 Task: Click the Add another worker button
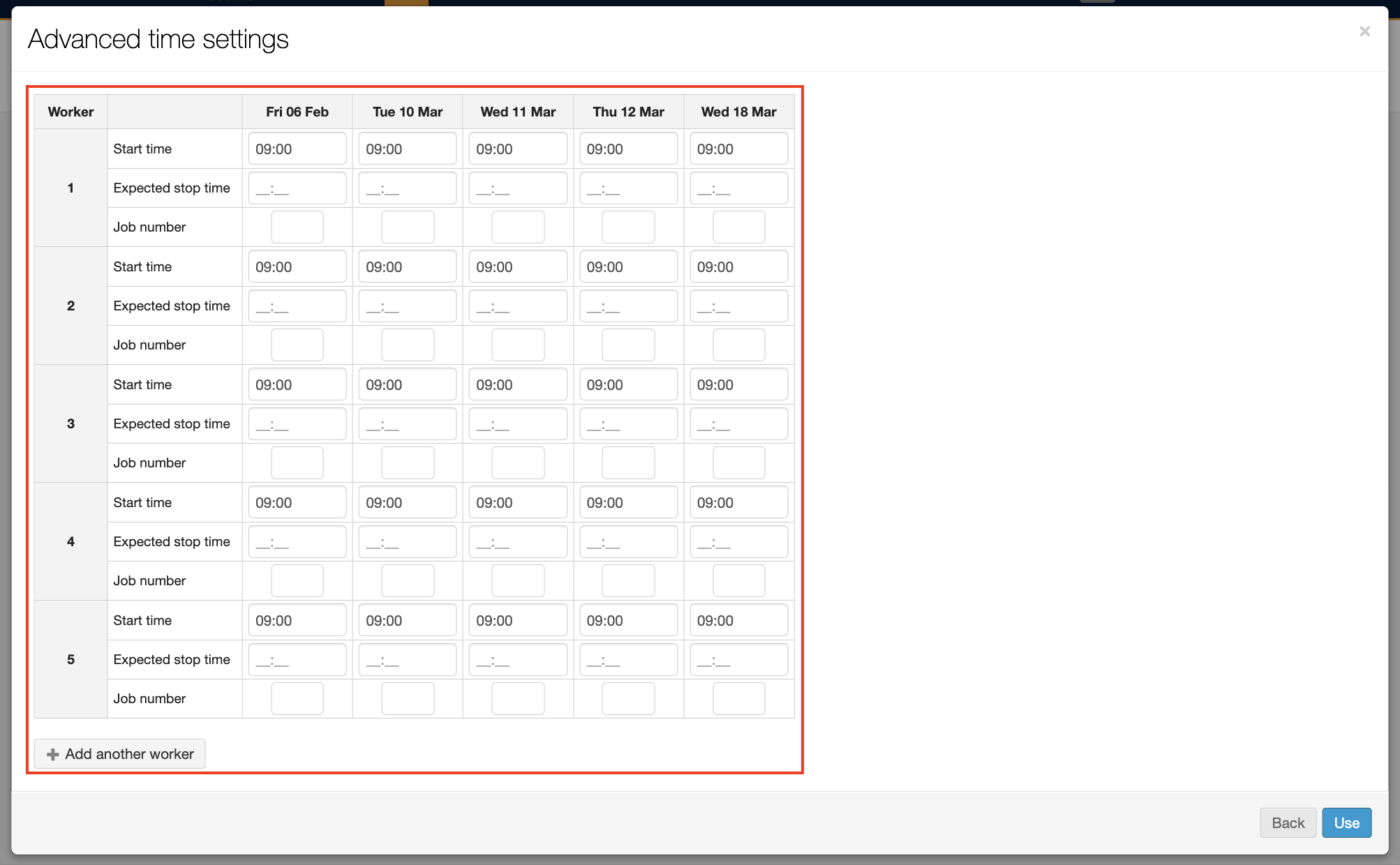[119, 753]
